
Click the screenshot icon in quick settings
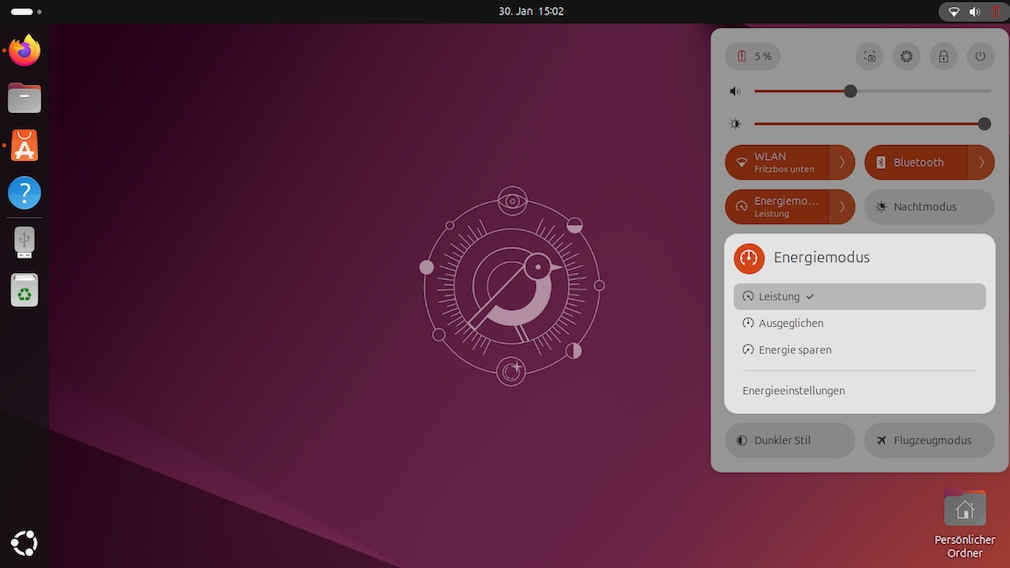pyautogui.click(x=870, y=57)
